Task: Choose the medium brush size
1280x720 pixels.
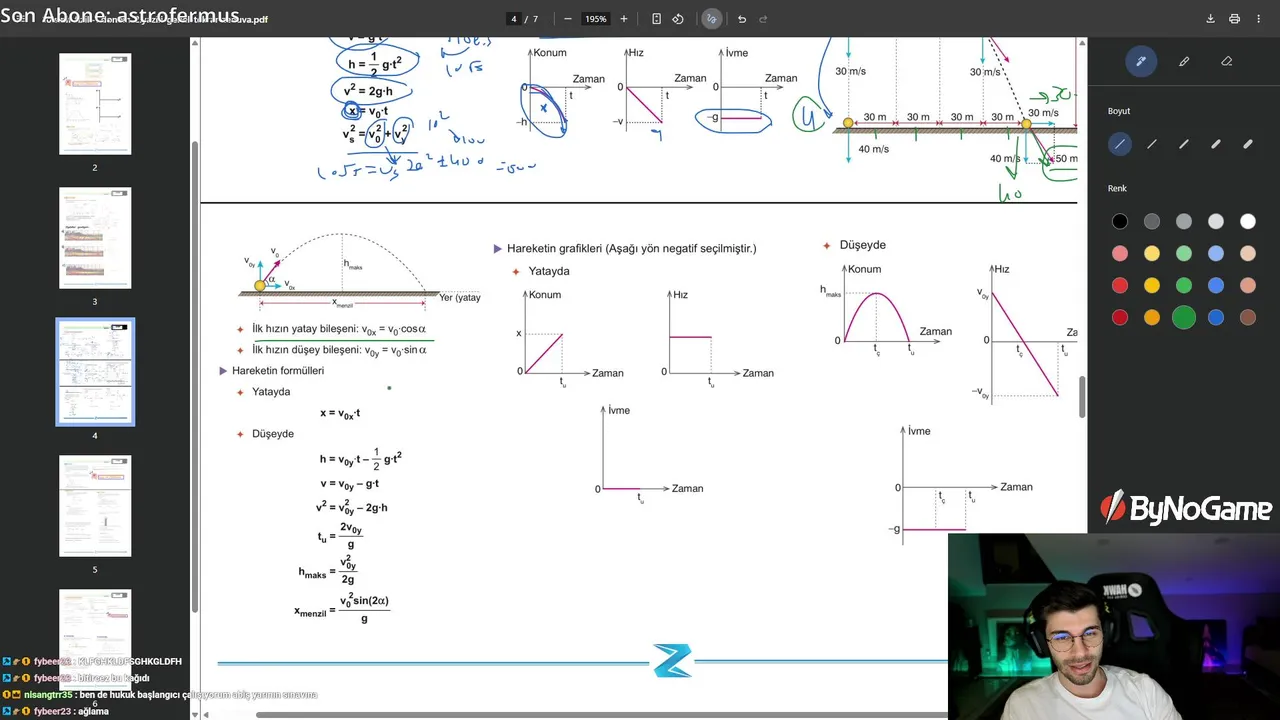Action: point(1184,144)
